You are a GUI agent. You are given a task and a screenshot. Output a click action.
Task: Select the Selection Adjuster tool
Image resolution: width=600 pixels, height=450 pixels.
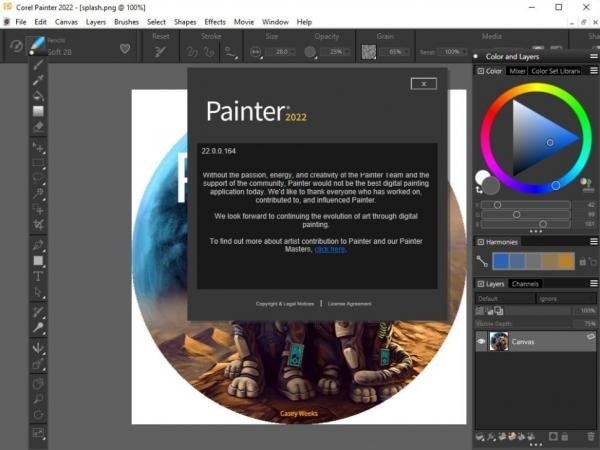coord(38,209)
